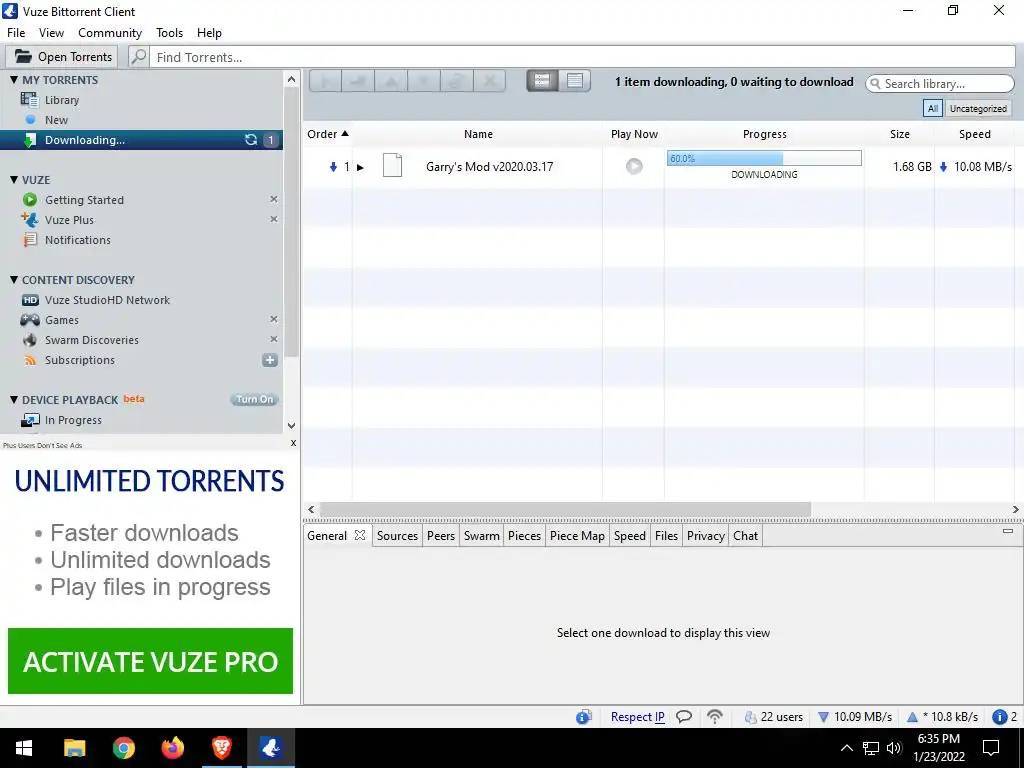Collapse the DEVICE PLAYBACK section
This screenshot has width=1024, height=768.
pyautogui.click(x=14, y=400)
